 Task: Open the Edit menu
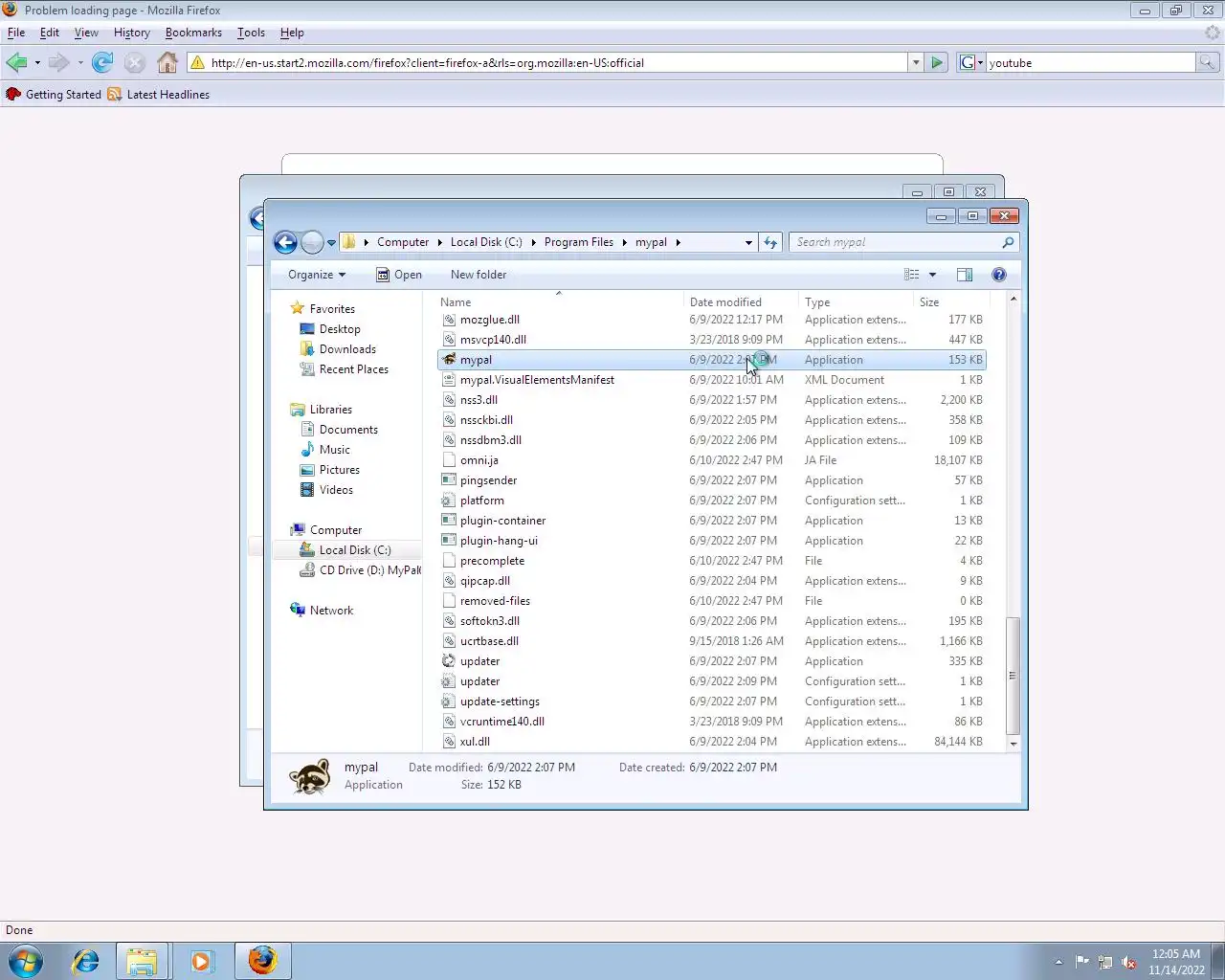click(x=50, y=33)
